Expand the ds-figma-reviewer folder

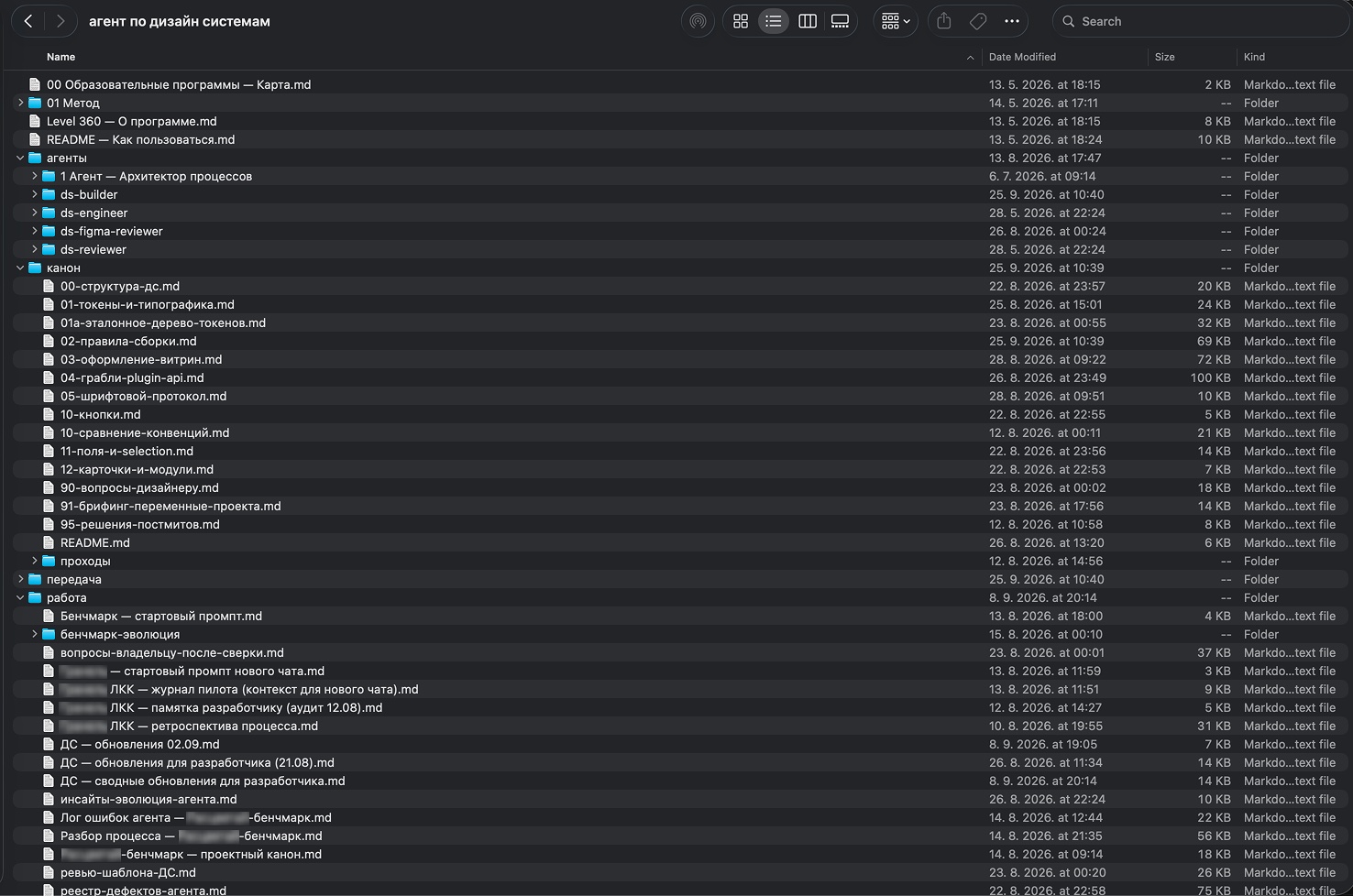[35, 231]
